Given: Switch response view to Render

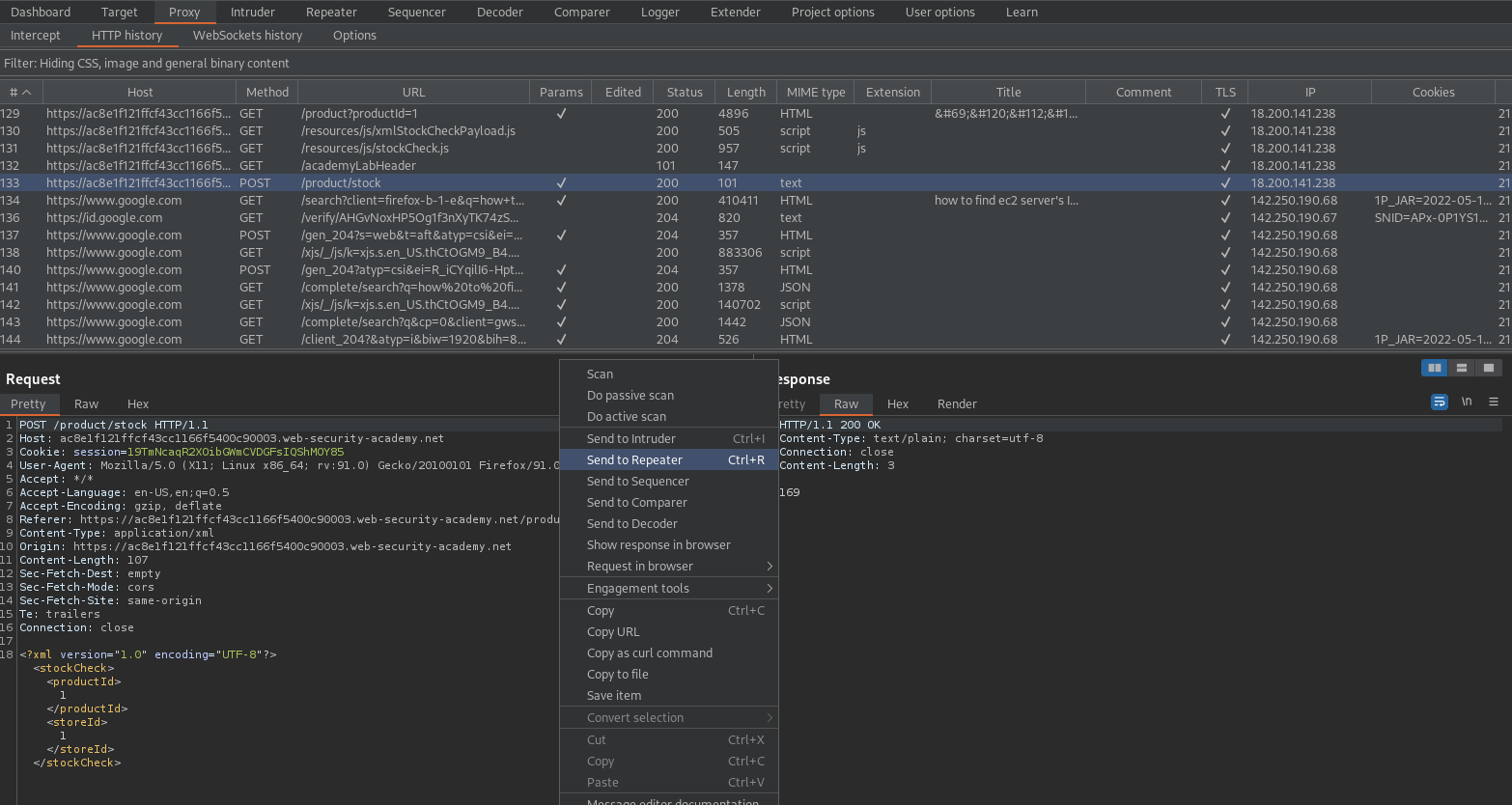Looking at the screenshot, I should click(957, 403).
